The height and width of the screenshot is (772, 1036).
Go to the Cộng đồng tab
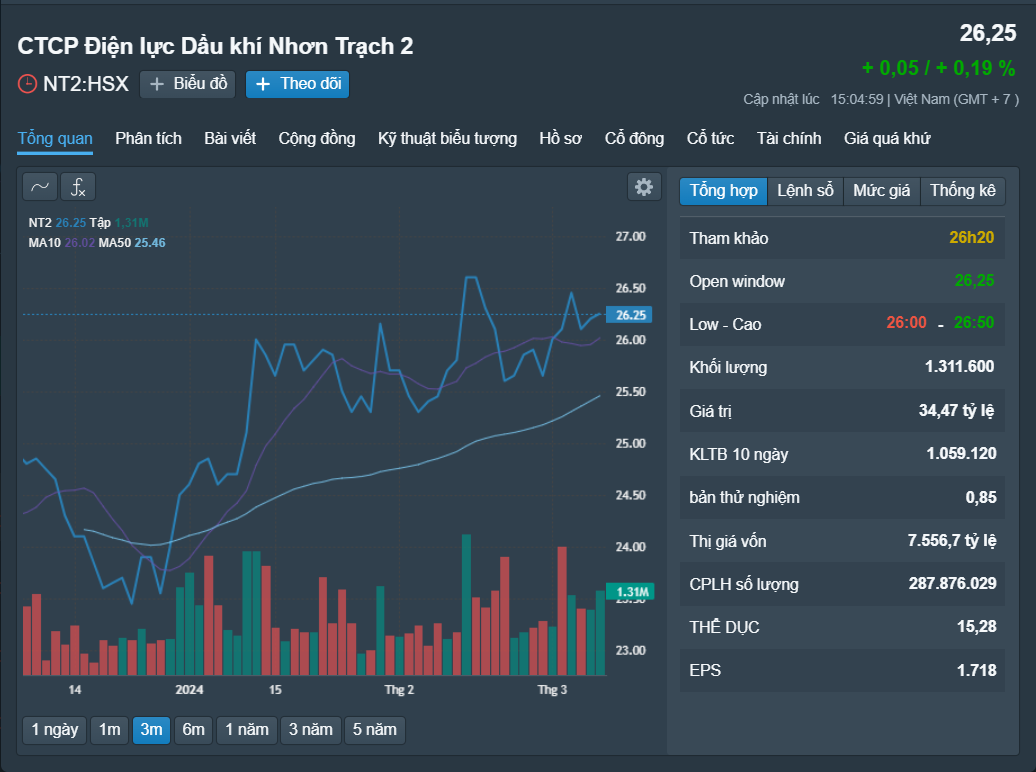pyautogui.click(x=317, y=139)
